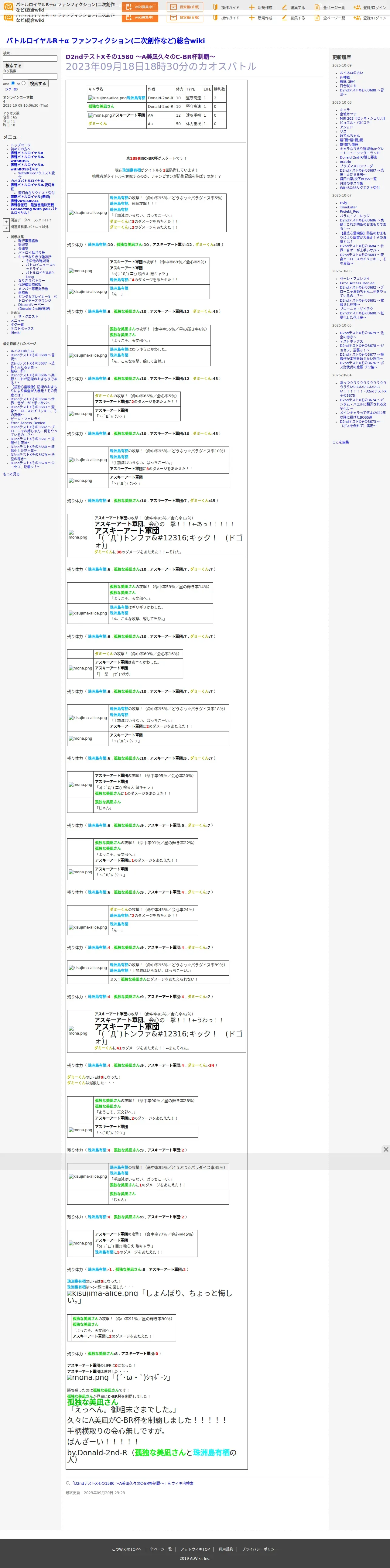Image resolution: width=390 pixels, height=1568 pixels.
Task: Open Projekt_Red in update history
Action: (350, 212)
